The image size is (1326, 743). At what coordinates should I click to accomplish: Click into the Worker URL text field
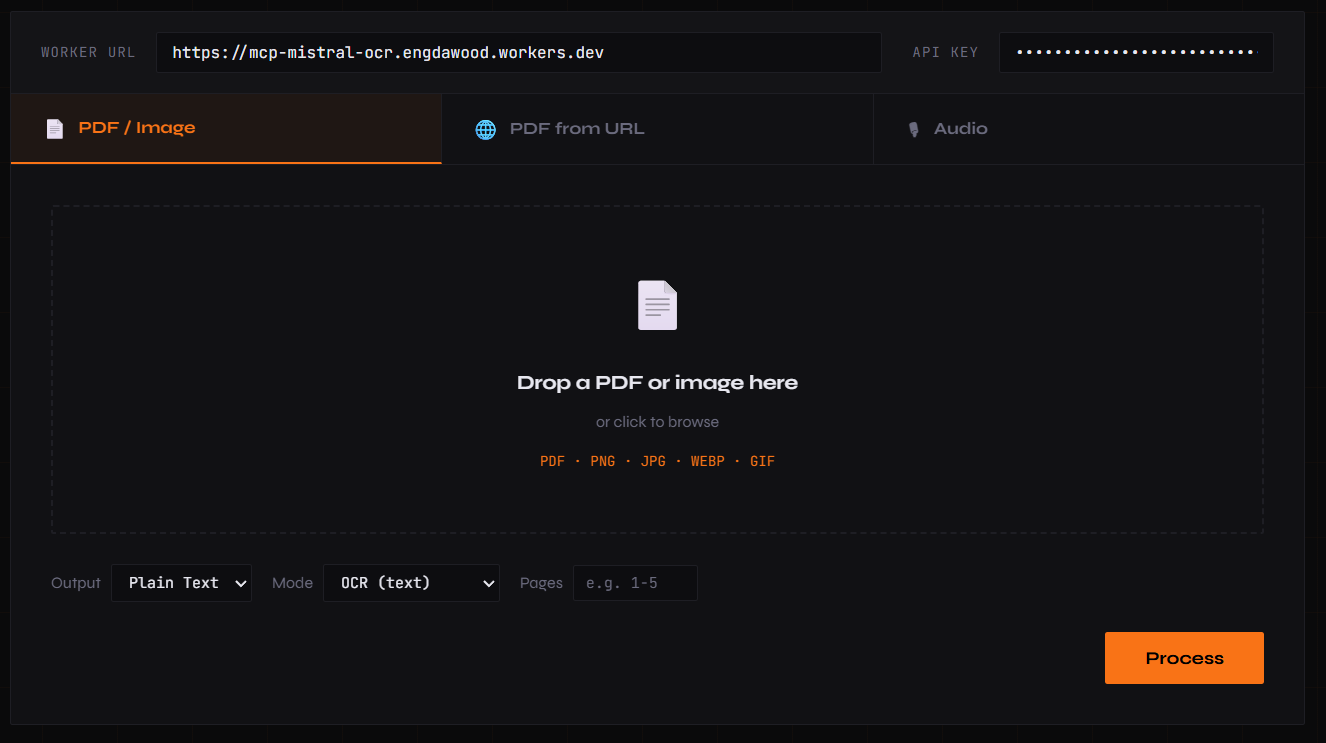518,52
